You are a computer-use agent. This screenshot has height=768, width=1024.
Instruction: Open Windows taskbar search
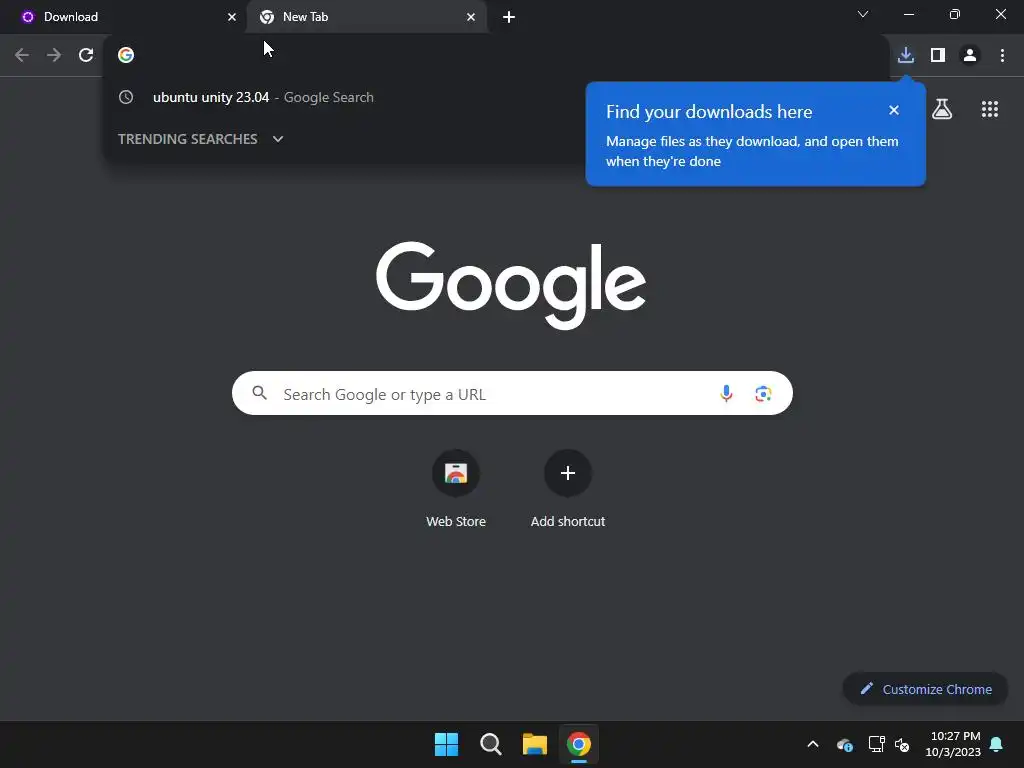click(x=490, y=744)
